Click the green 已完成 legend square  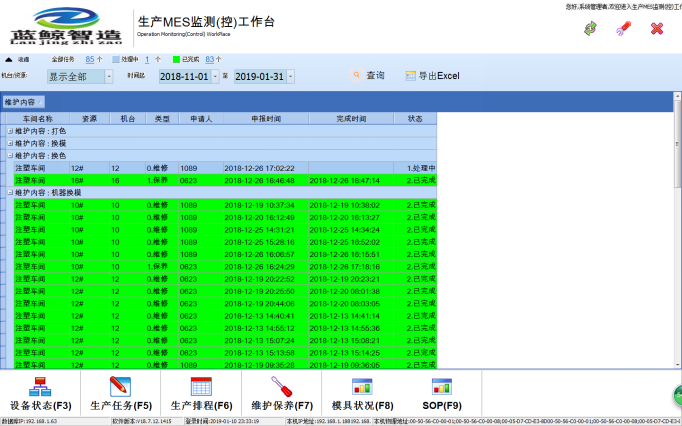[x=176, y=59]
